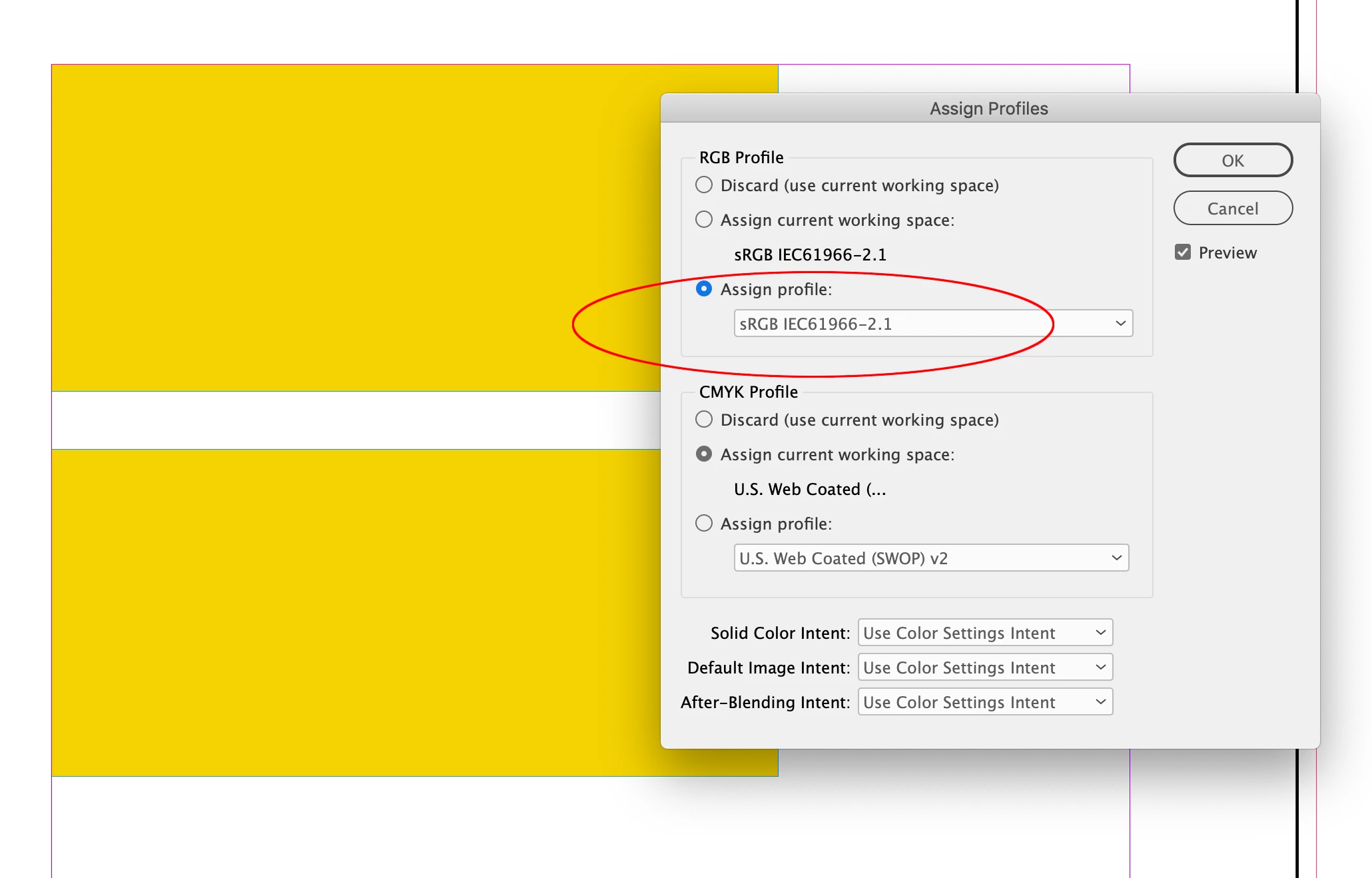Select RGB Discard (use current working space)
Screen dimensions: 1372x878
(x=704, y=185)
